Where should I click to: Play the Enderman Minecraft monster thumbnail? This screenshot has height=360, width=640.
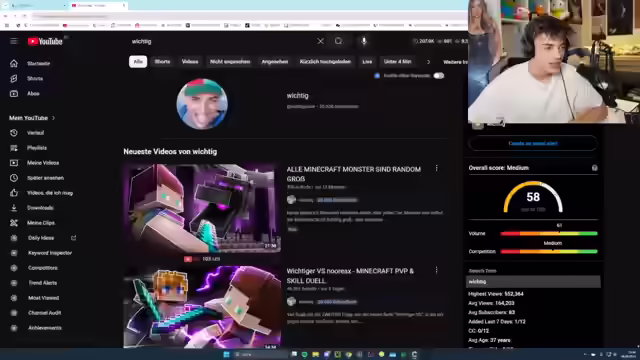pos(202,208)
